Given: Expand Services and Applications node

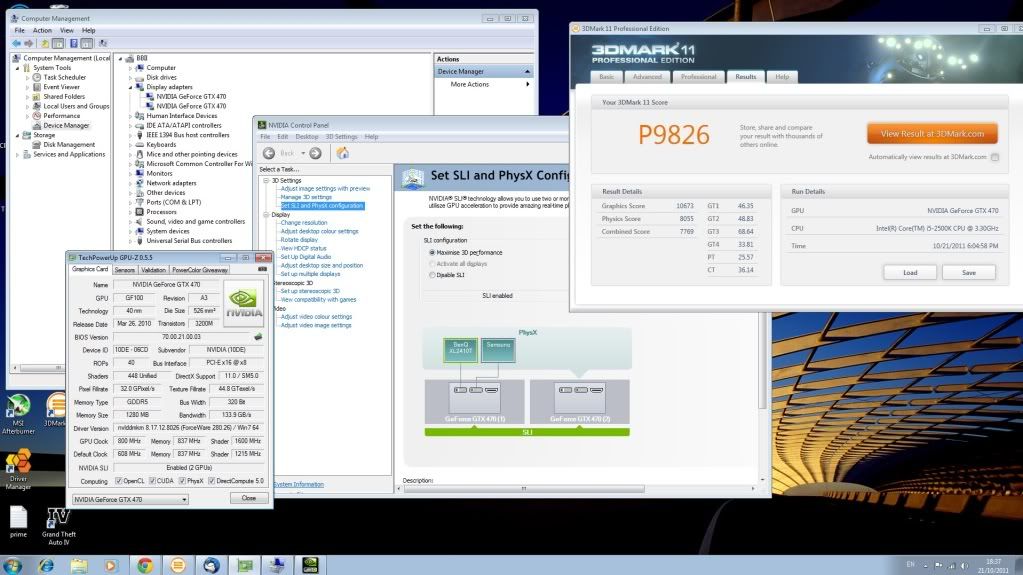Looking at the screenshot, I should click(x=18, y=155).
